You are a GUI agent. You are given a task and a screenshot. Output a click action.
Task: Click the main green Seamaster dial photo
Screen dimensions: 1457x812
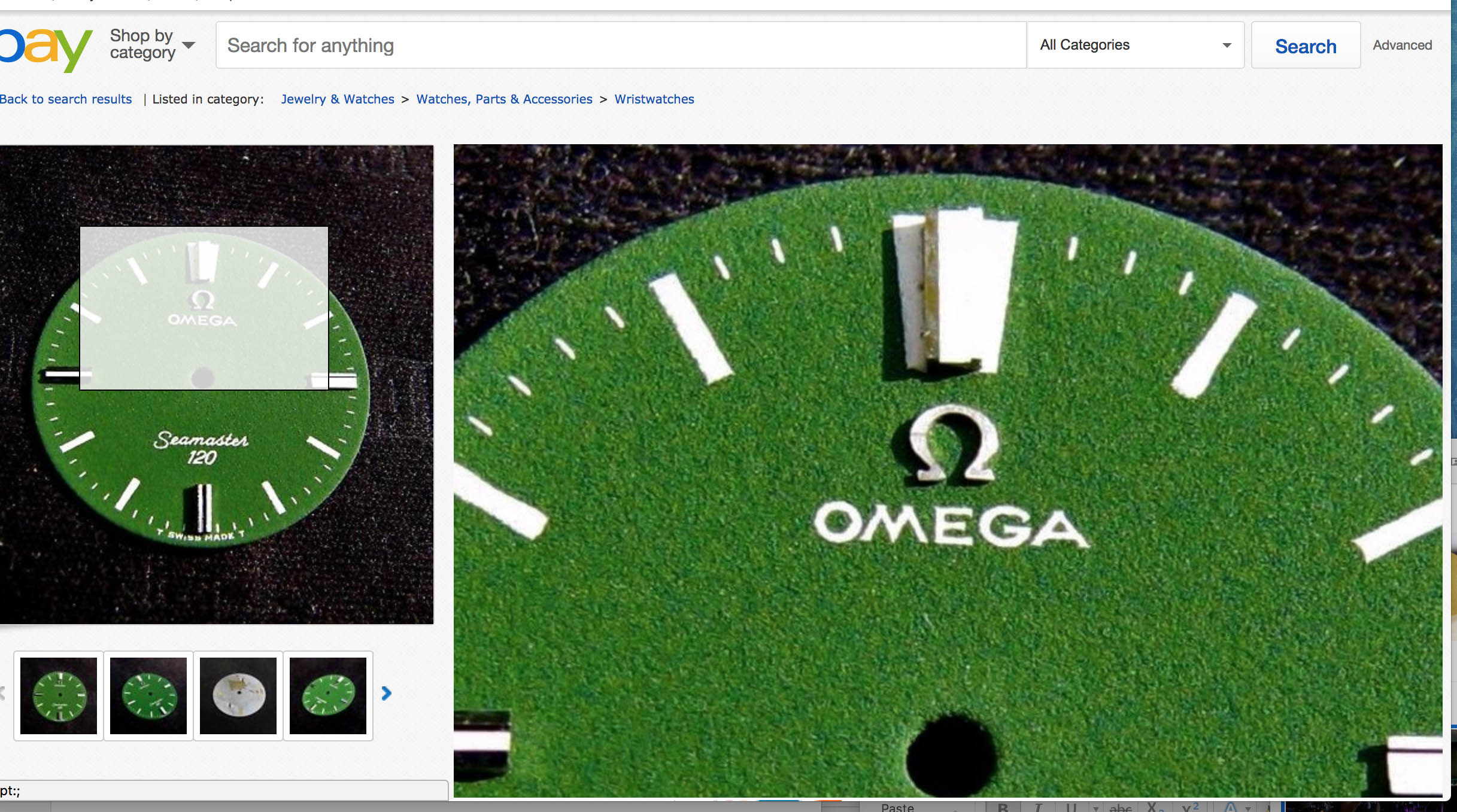pyautogui.click(x=216, y=385)
